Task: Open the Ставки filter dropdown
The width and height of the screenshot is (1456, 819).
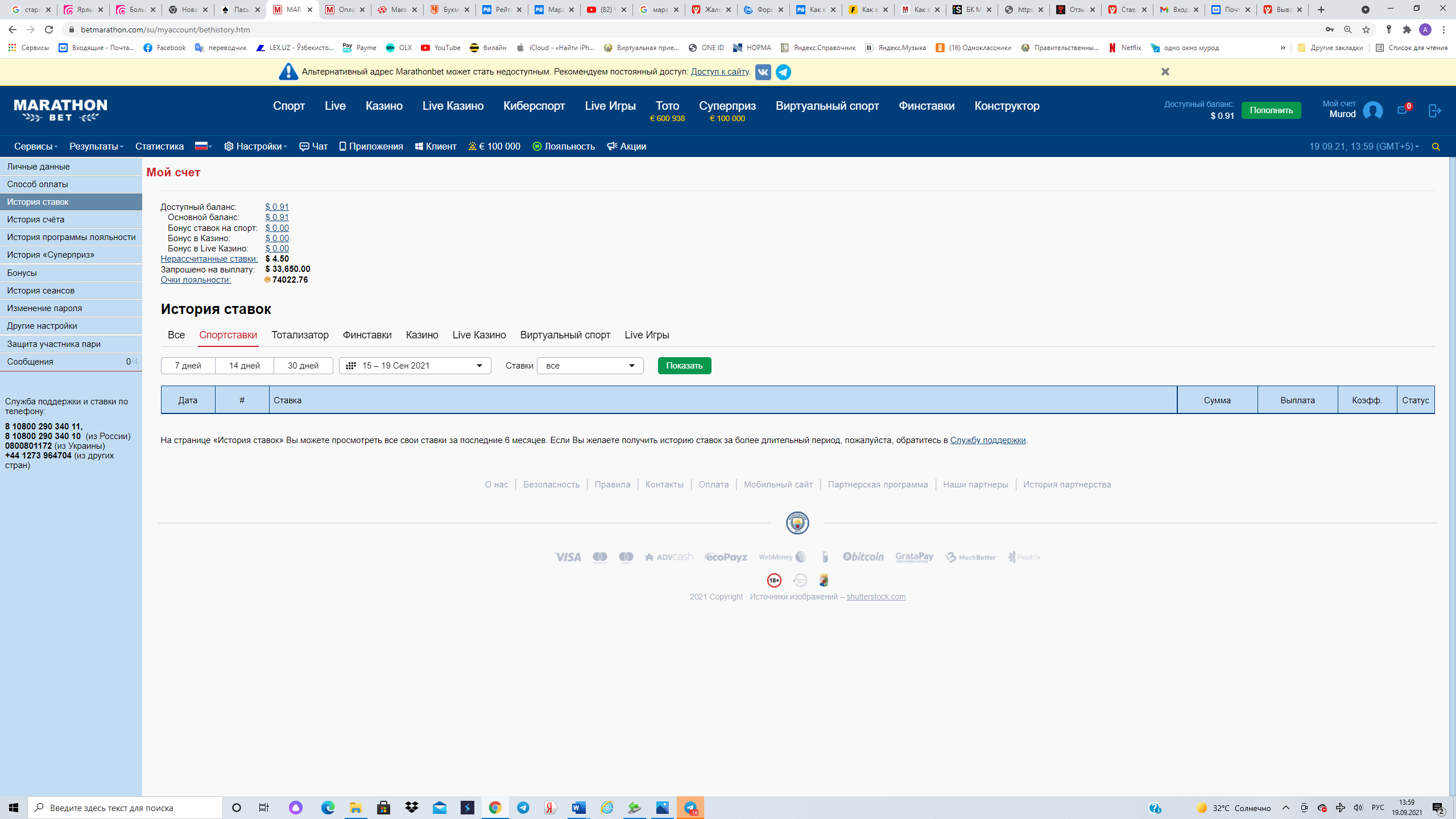Action: (590, 366)
